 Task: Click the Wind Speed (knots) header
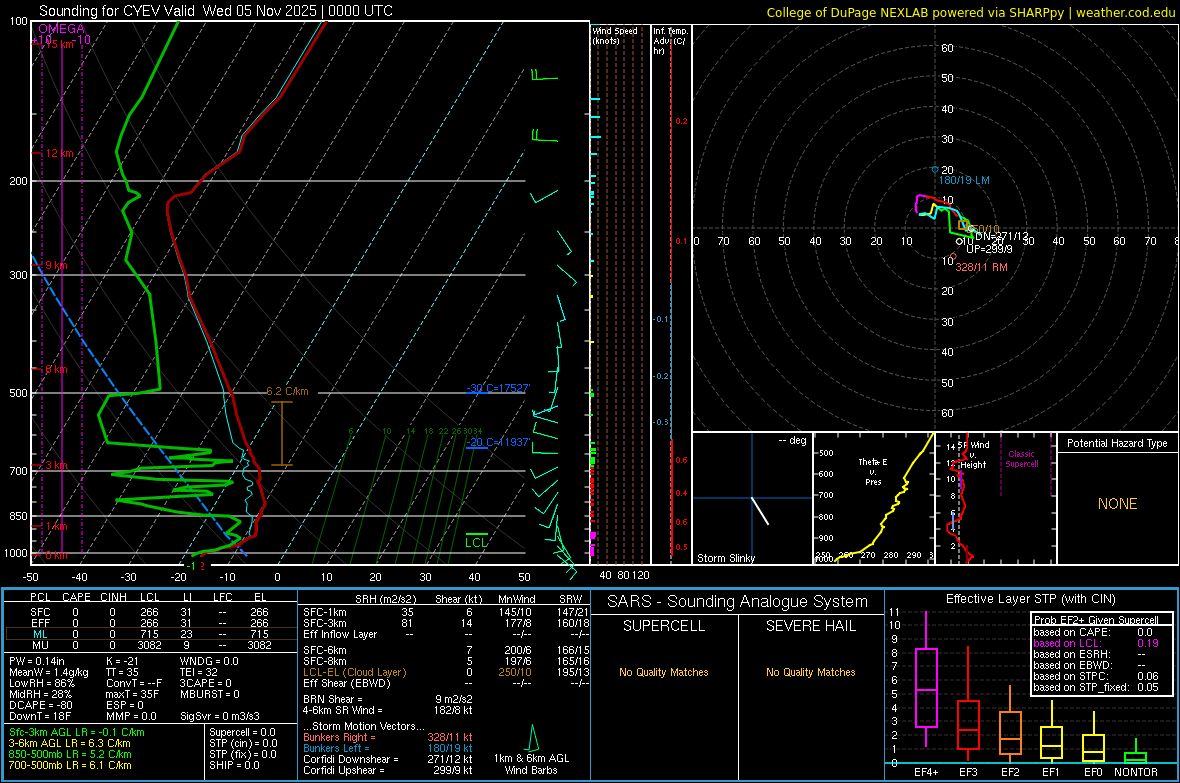click(x=615, y=35)
